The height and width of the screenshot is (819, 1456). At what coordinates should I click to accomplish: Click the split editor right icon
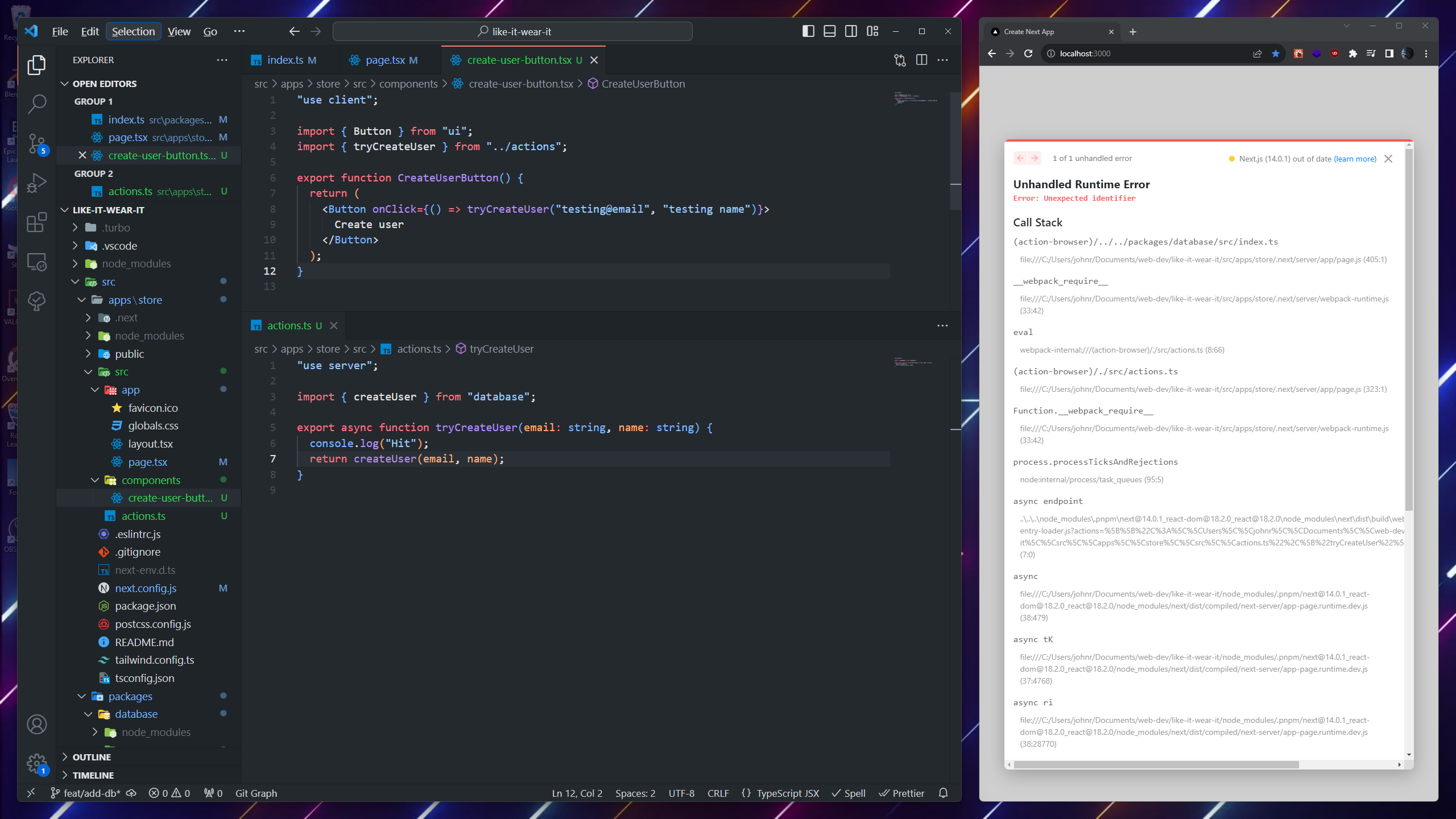[x=921, y=60]
